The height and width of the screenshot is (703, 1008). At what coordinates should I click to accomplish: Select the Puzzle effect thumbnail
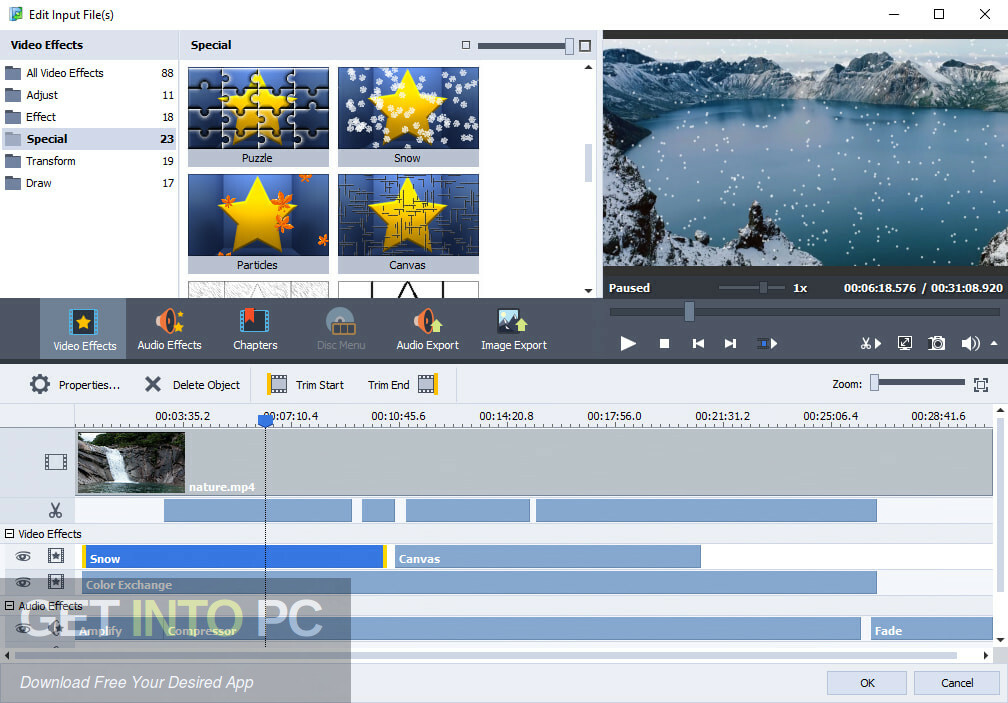258,116
